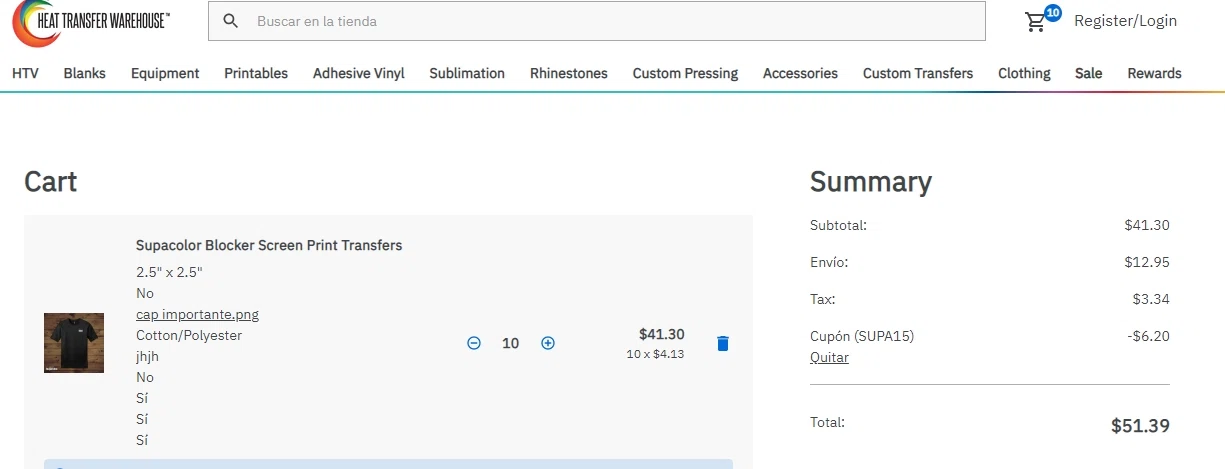Click the 'jhjh' note text
The height and width of the screenshot is (469, 1225).
click(x=147, y=356)
